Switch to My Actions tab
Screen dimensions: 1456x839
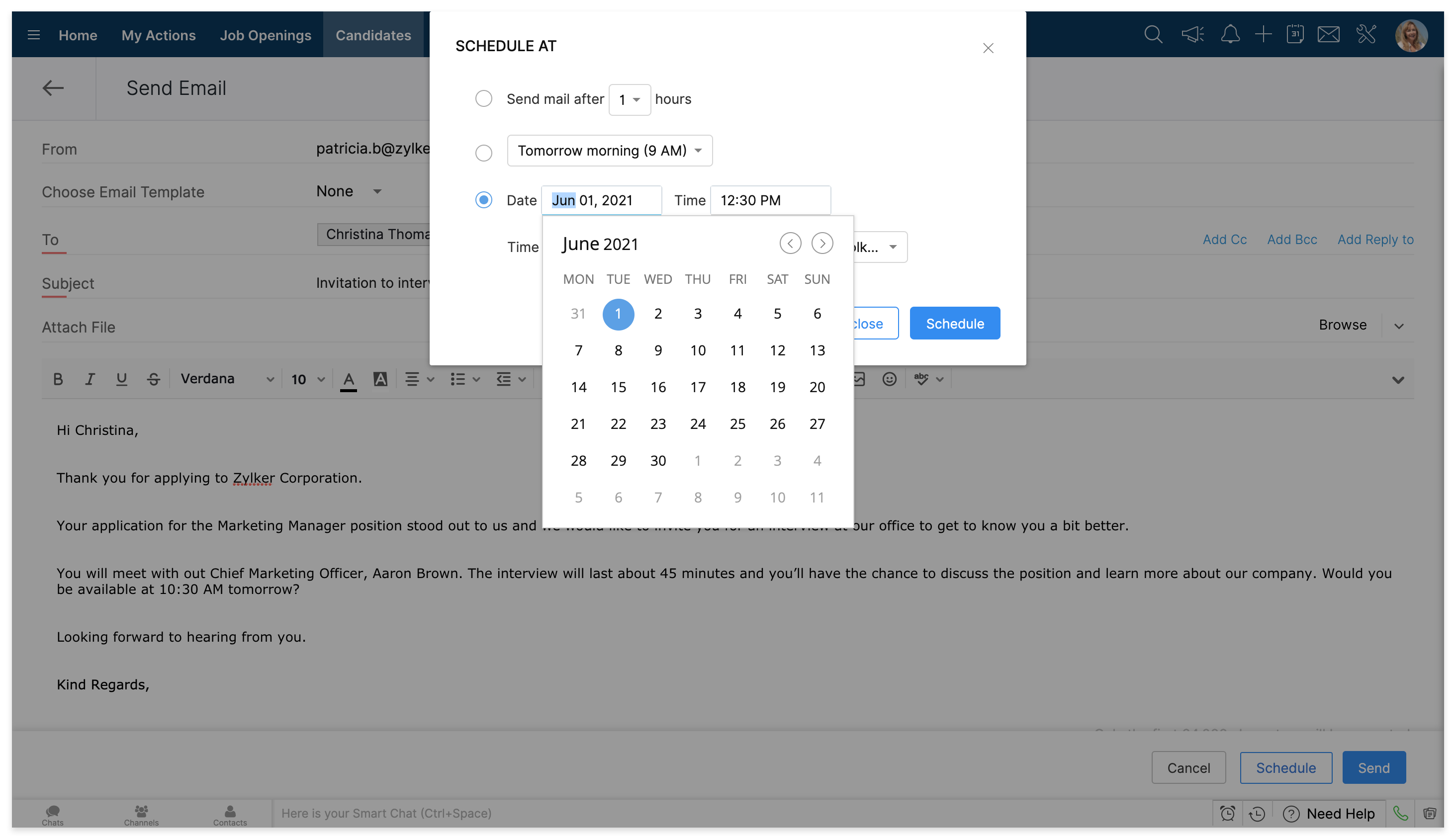159,35
